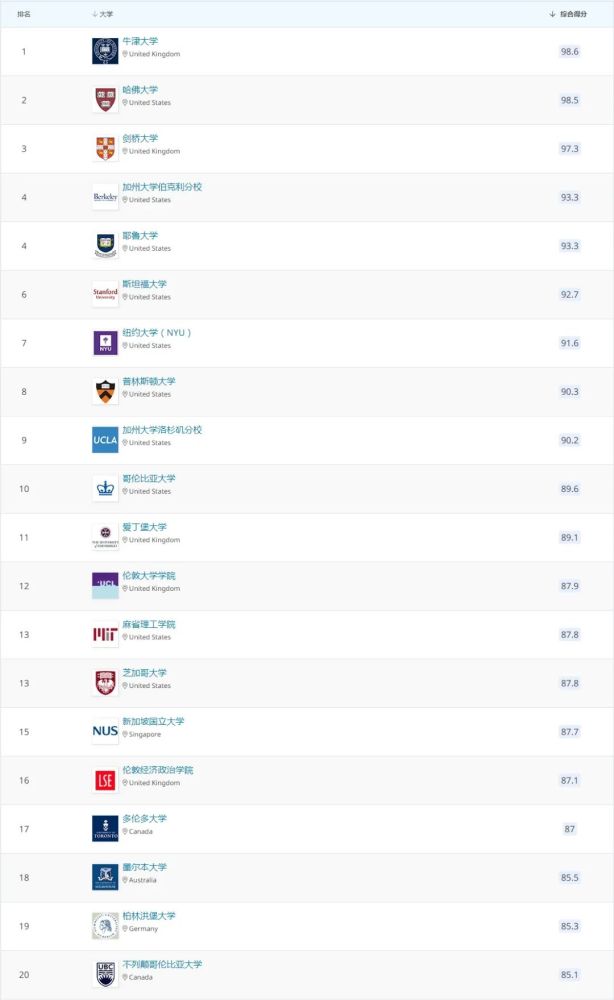The height and width of the screenshot is (1000, 614).
Task: Click the Harvard University shield logo
Action: tap(105, 99)
